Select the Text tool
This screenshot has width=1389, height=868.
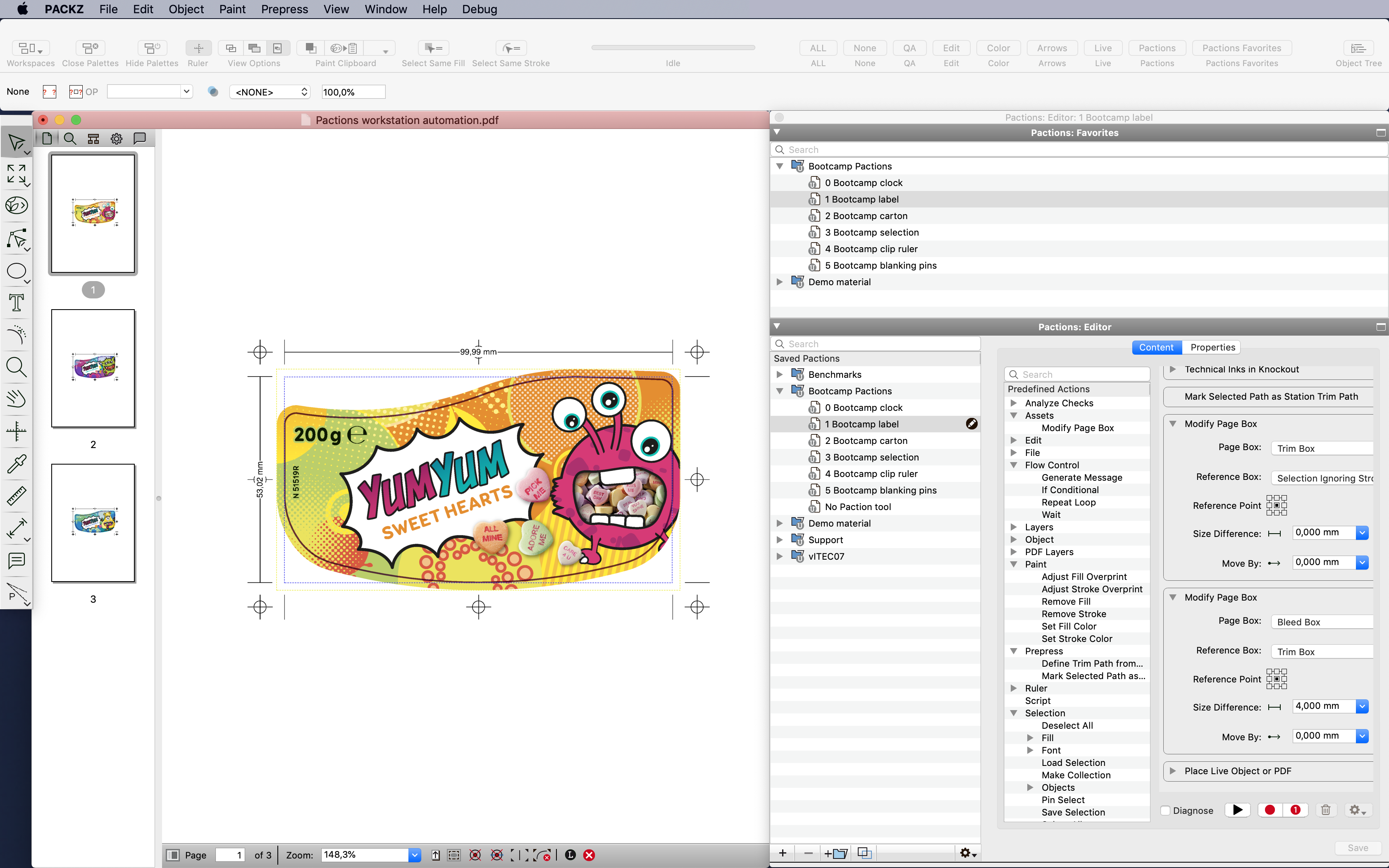(x=17, y=303)
